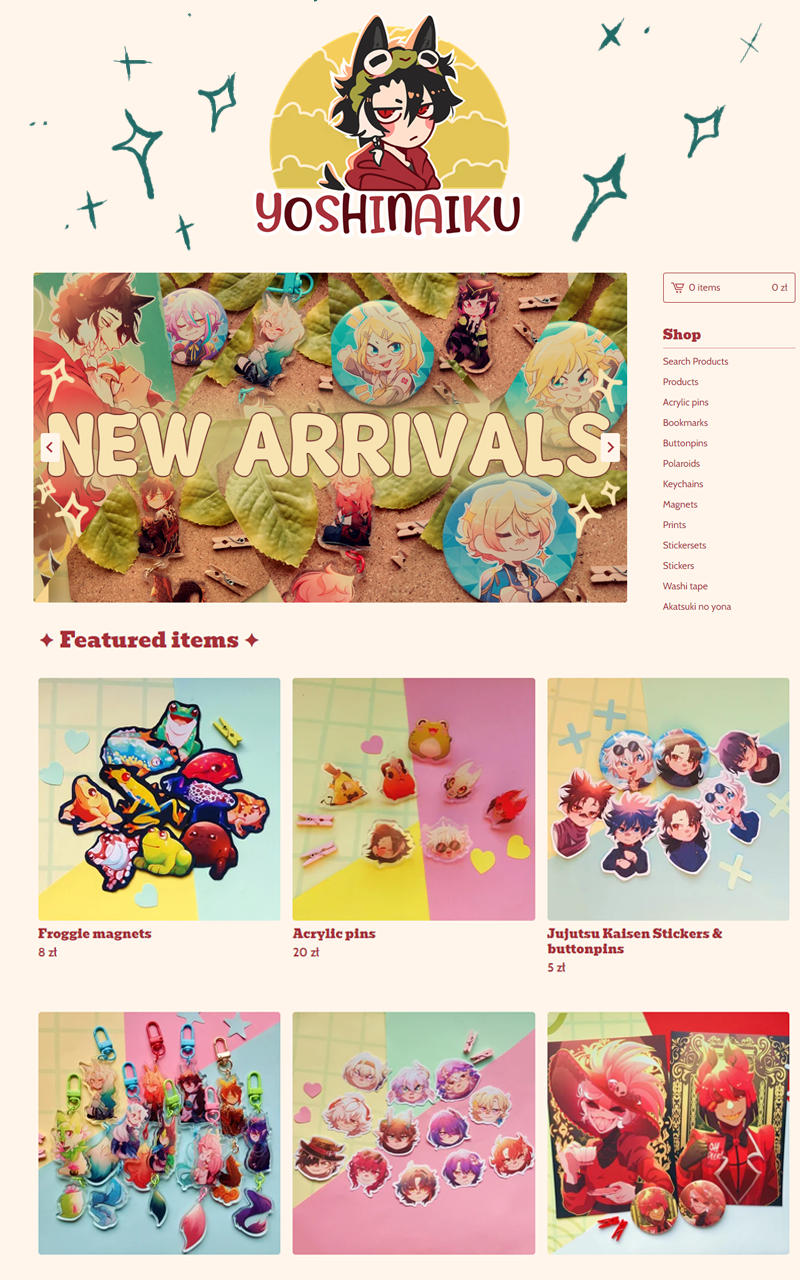Viewport: 800px width, 1280px height.
Task: Open the cart showing 0 items
Action: point(729,288)
